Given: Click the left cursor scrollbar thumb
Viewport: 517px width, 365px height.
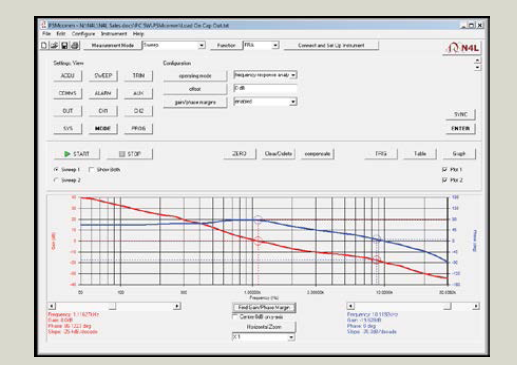Looking at the screenshot, I should (x=112, y=306).
